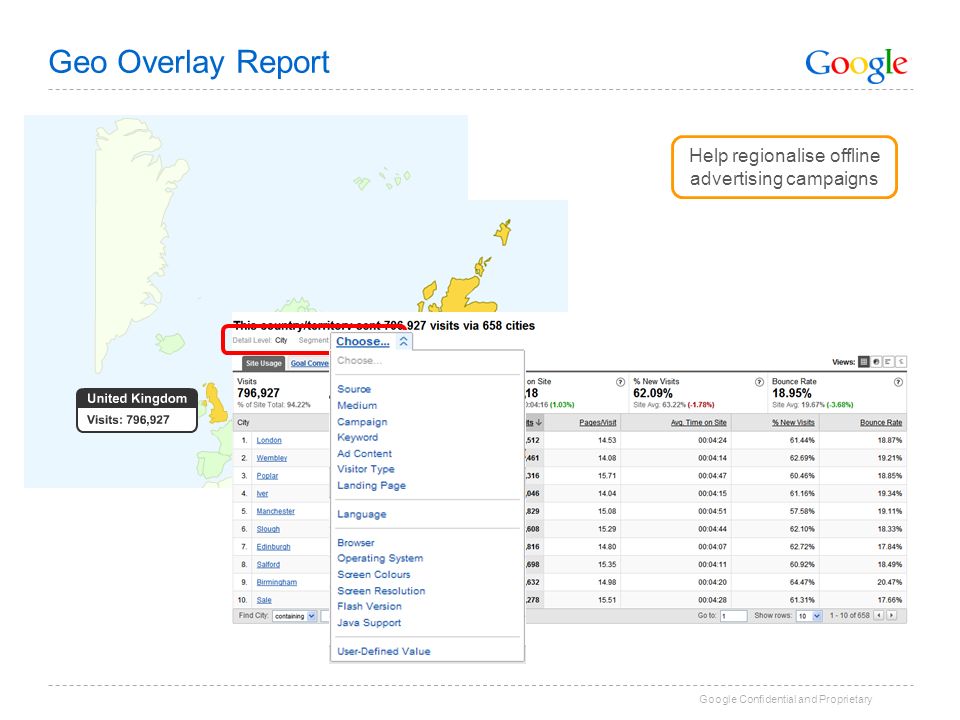Open the Birmingham city link
The height and width of the screenshot is (720, 960).
277,582
